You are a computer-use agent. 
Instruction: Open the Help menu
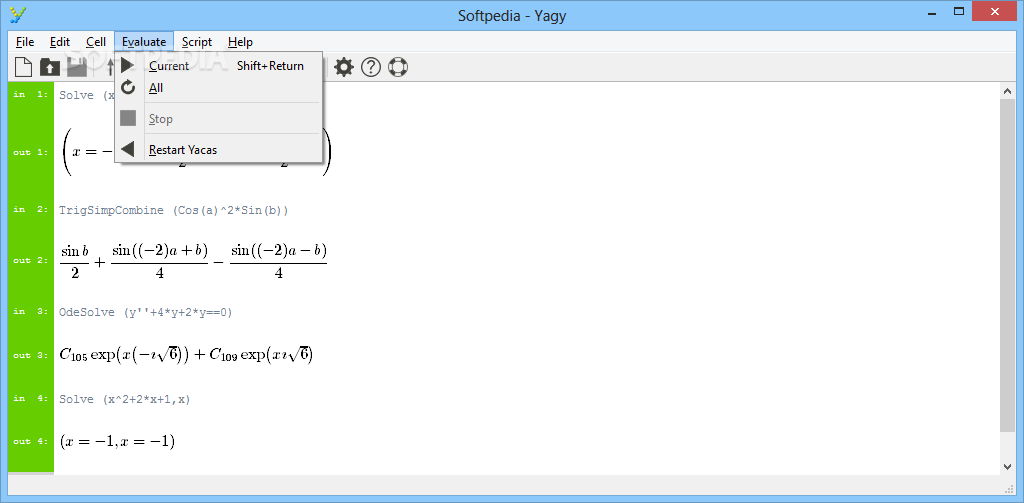240,42
